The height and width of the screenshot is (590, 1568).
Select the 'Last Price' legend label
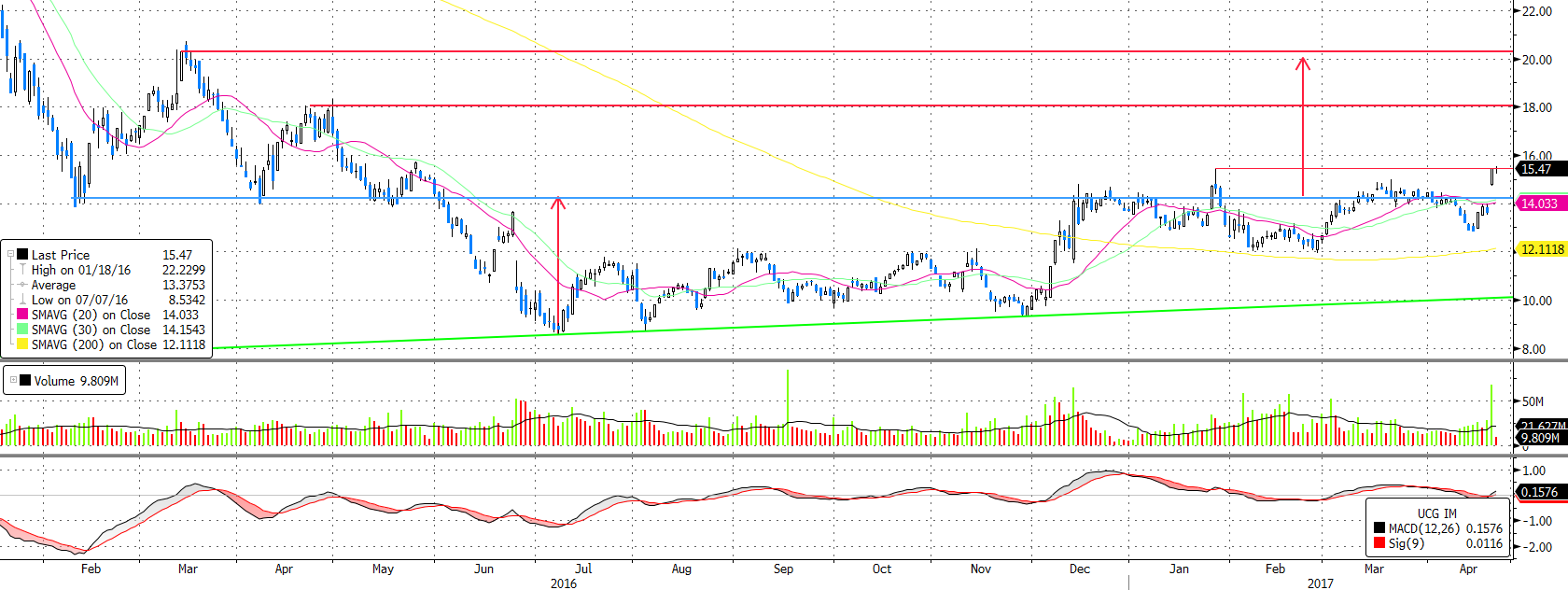pos(61,255)
